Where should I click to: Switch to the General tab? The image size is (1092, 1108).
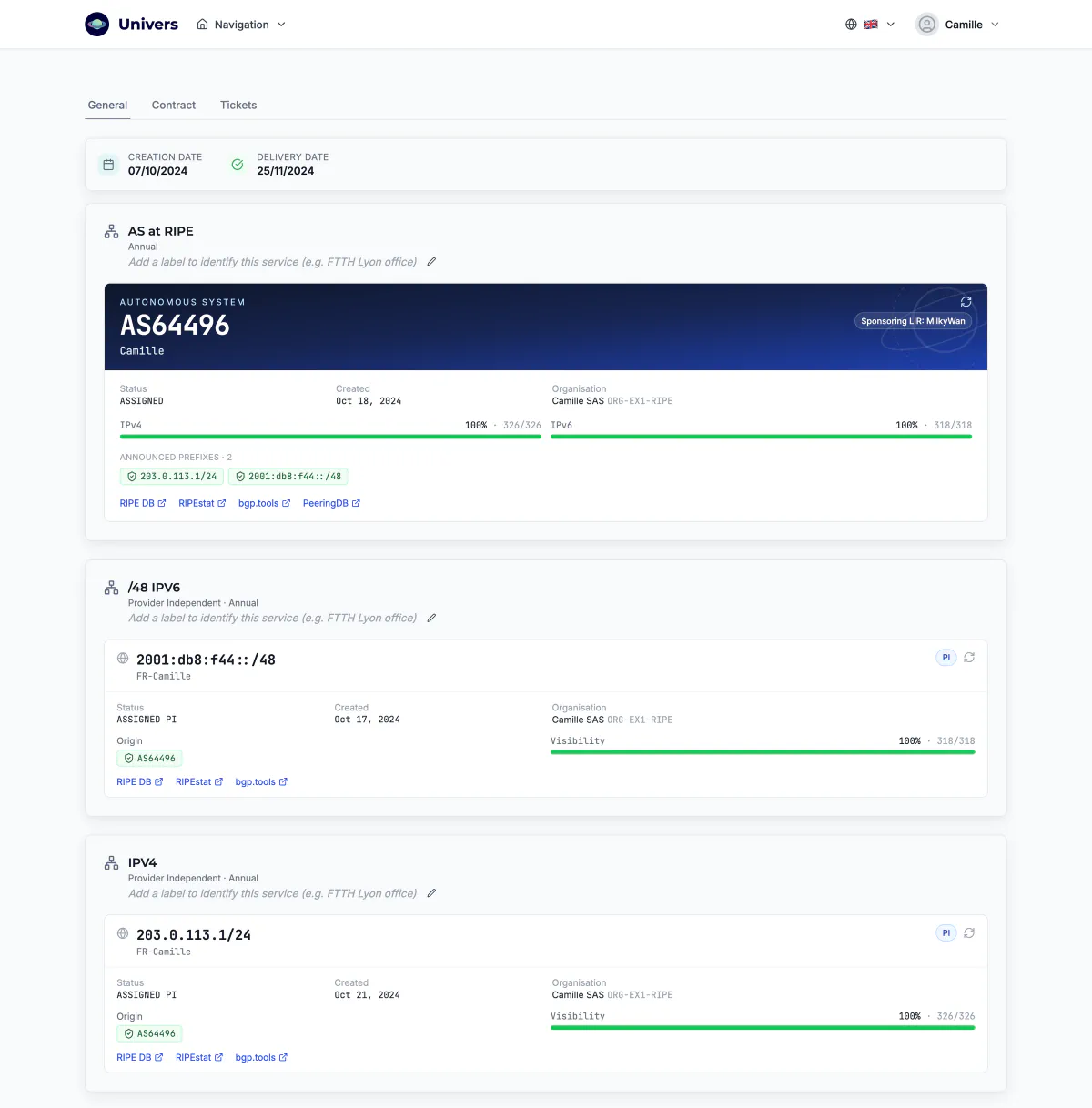(107, 105)
